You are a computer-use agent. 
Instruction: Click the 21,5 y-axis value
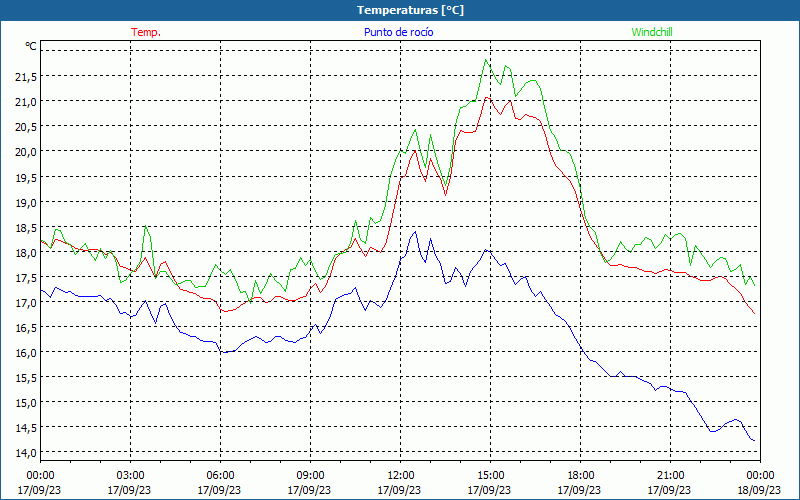tap(26, 77)
